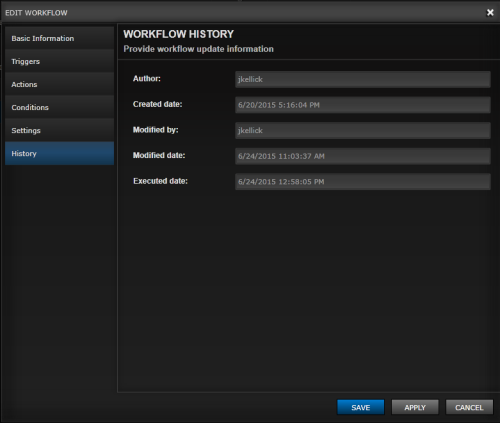Click the Created date field
This screenshot has height=423, width=500.
363,105
